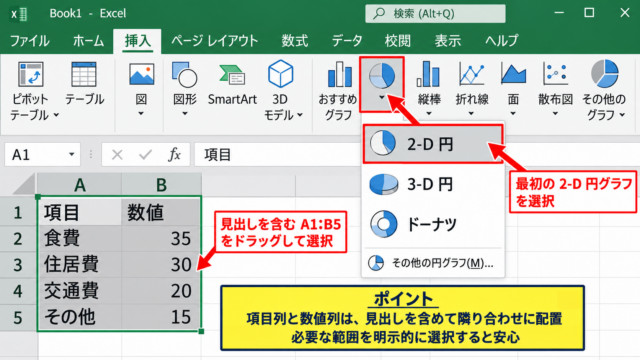This screenshot has height=360, width=640.
Task: Open the 表示 tab
Action: (x=448, y=41)
